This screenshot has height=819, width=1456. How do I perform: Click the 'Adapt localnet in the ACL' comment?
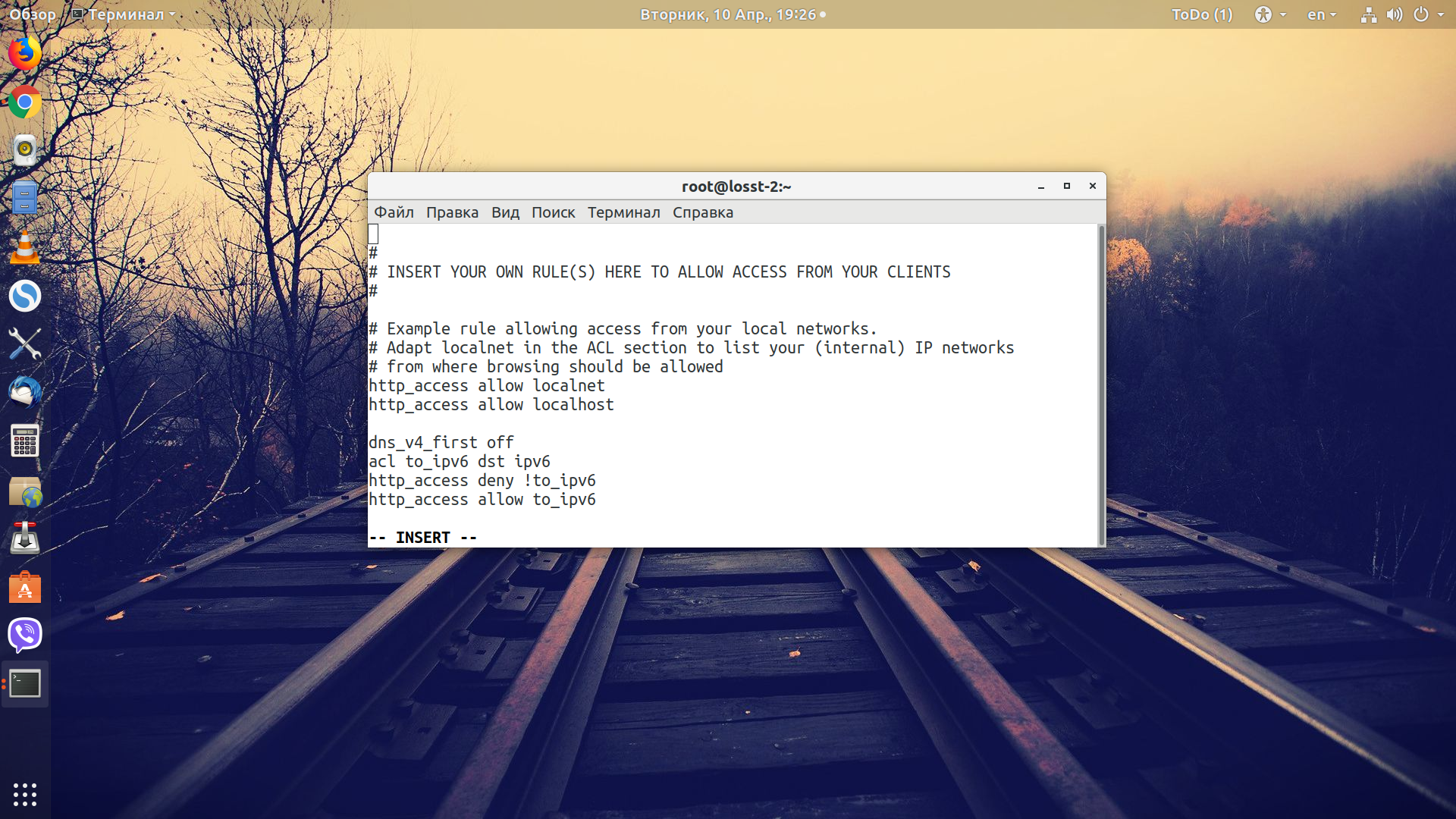pyautogui.click(x=691, y=348)
